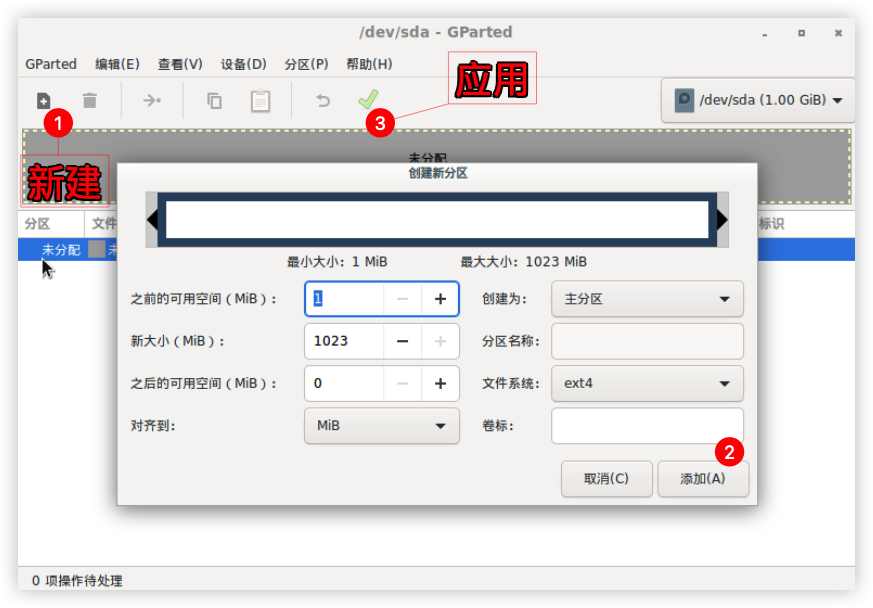Viewport: 873px width, 608px height.
Task: Open the 编辑(E) menu
Action: [x=117, y=64]
